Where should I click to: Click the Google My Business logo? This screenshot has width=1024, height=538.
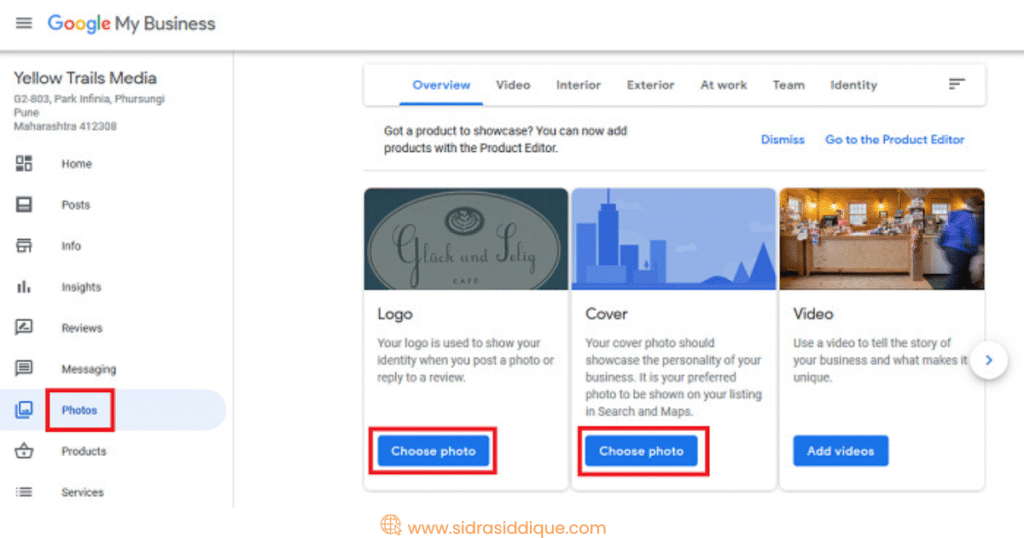pos(131,24)
